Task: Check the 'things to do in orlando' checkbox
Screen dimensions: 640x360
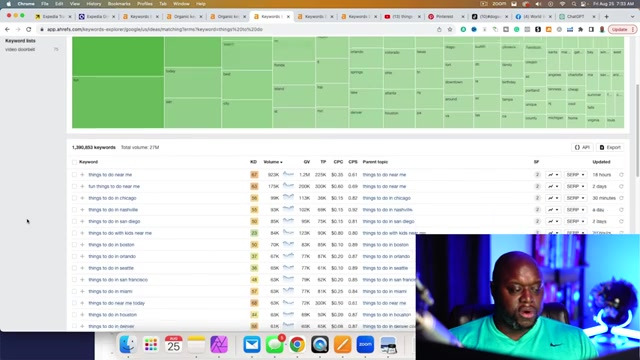Action: 74,256
